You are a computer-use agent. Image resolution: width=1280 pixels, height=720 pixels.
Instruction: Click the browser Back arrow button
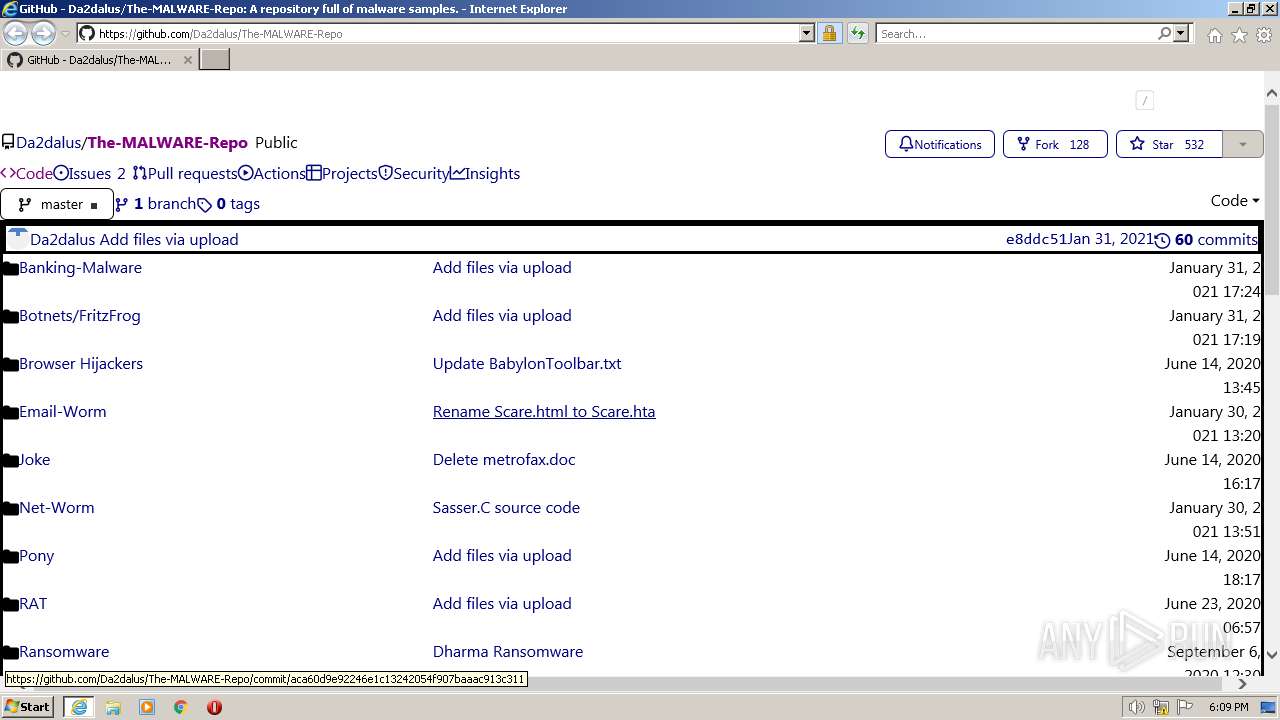(x=15, y=34)
